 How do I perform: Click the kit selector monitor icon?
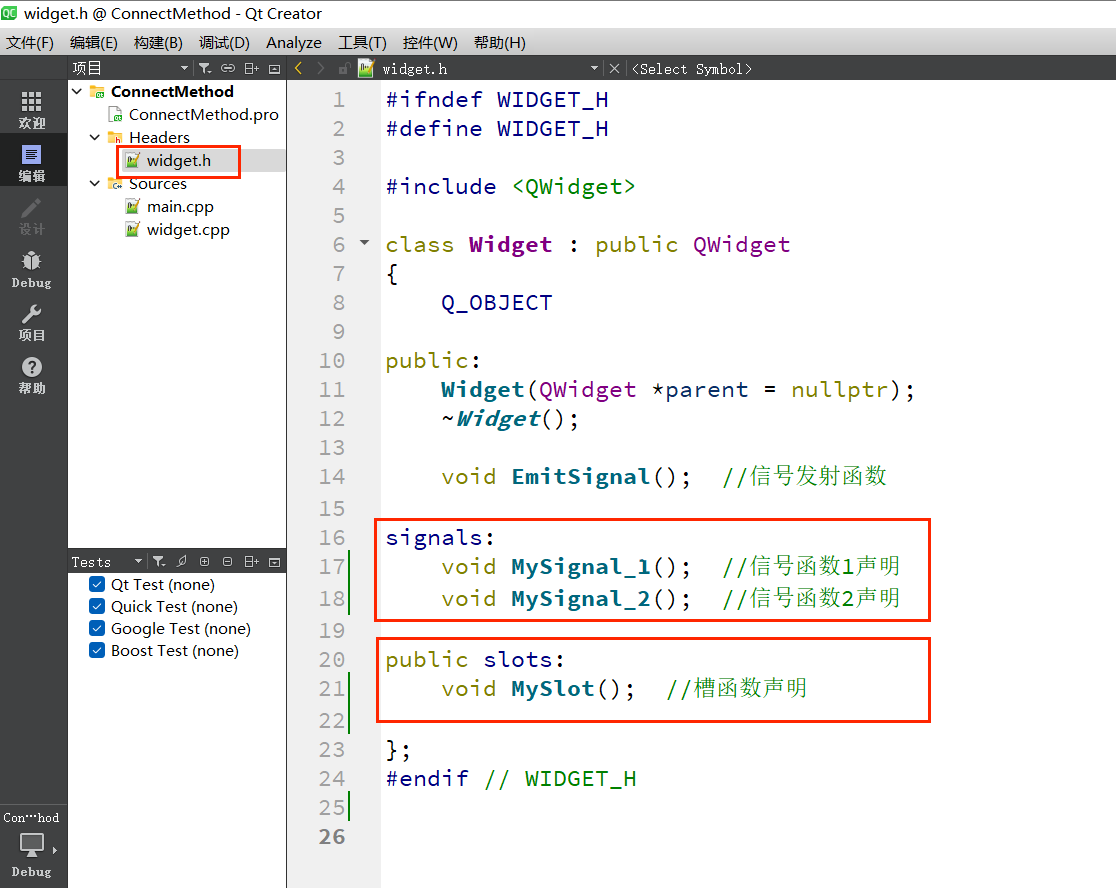(x=31, y=844)
